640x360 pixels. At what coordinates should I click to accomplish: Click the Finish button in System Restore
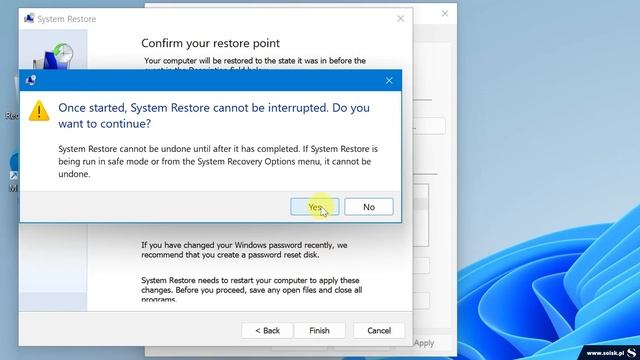click(319, 331)
